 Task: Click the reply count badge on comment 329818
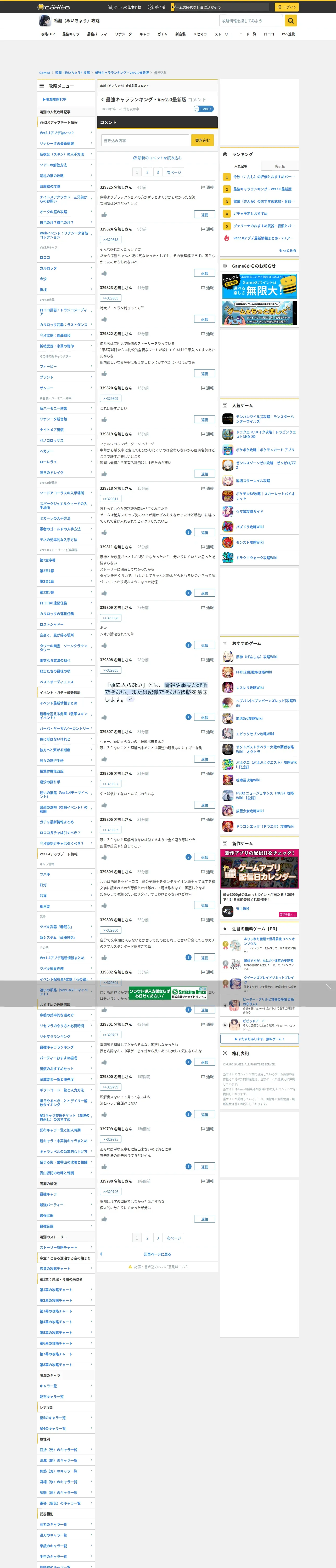pyautogui.click(x=188, y=532)
